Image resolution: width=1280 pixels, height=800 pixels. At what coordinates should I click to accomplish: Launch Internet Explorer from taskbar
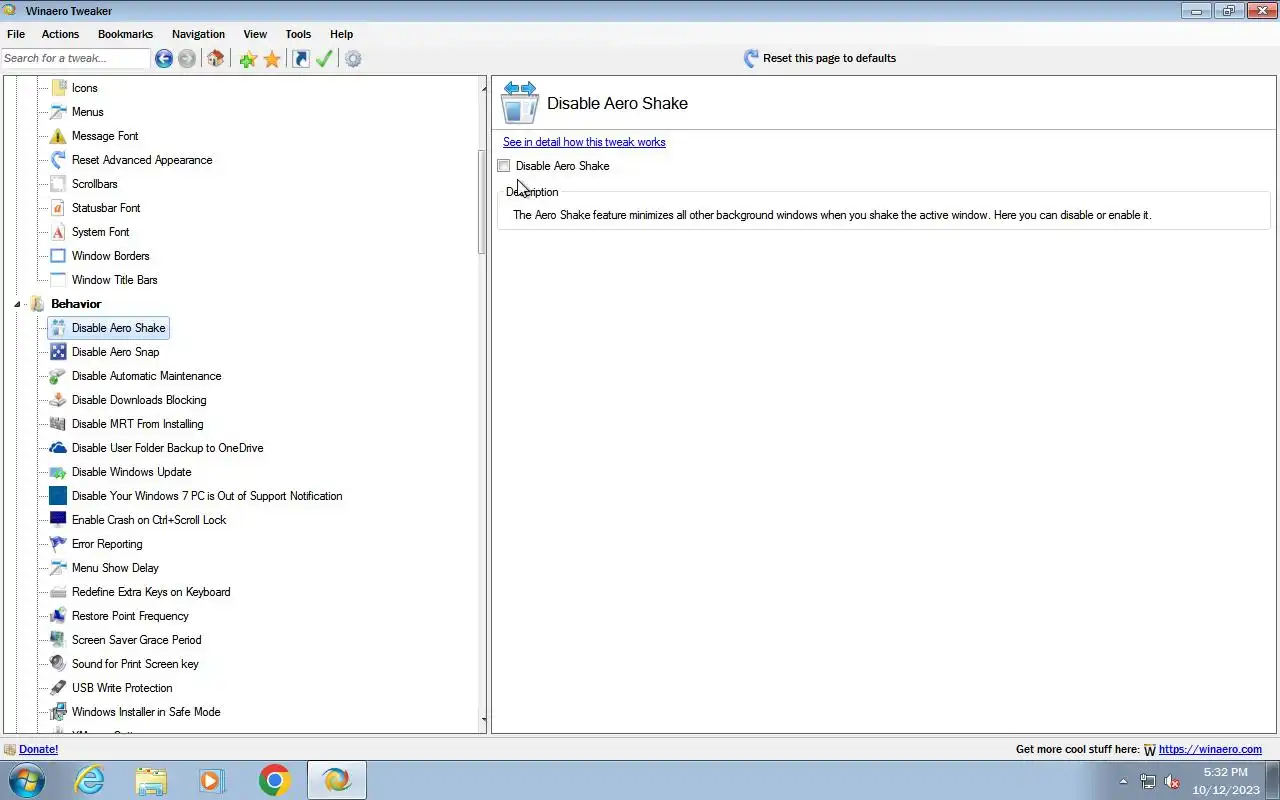click(x=90, y=780)
